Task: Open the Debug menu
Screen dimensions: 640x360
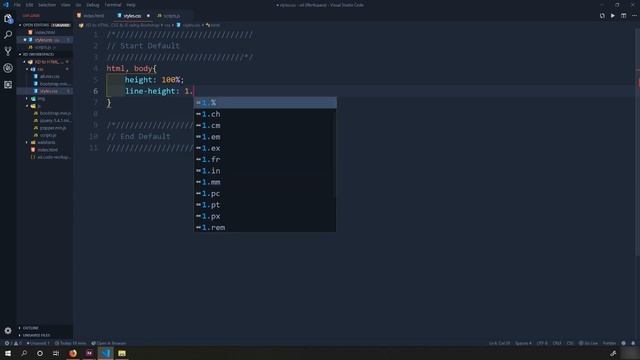Action: [x=93, y=5]
